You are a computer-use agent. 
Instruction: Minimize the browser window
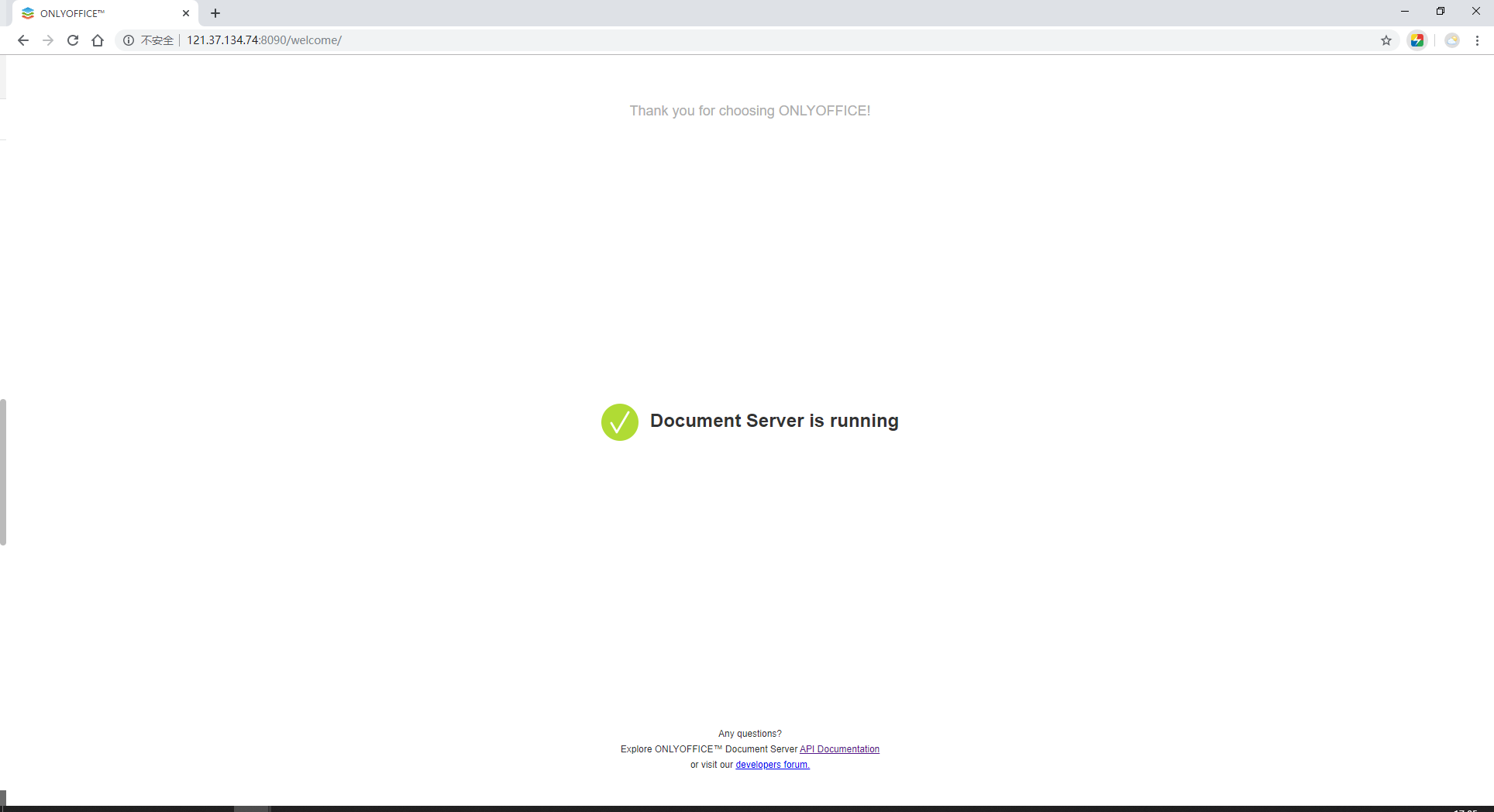tap(1405, 12)
